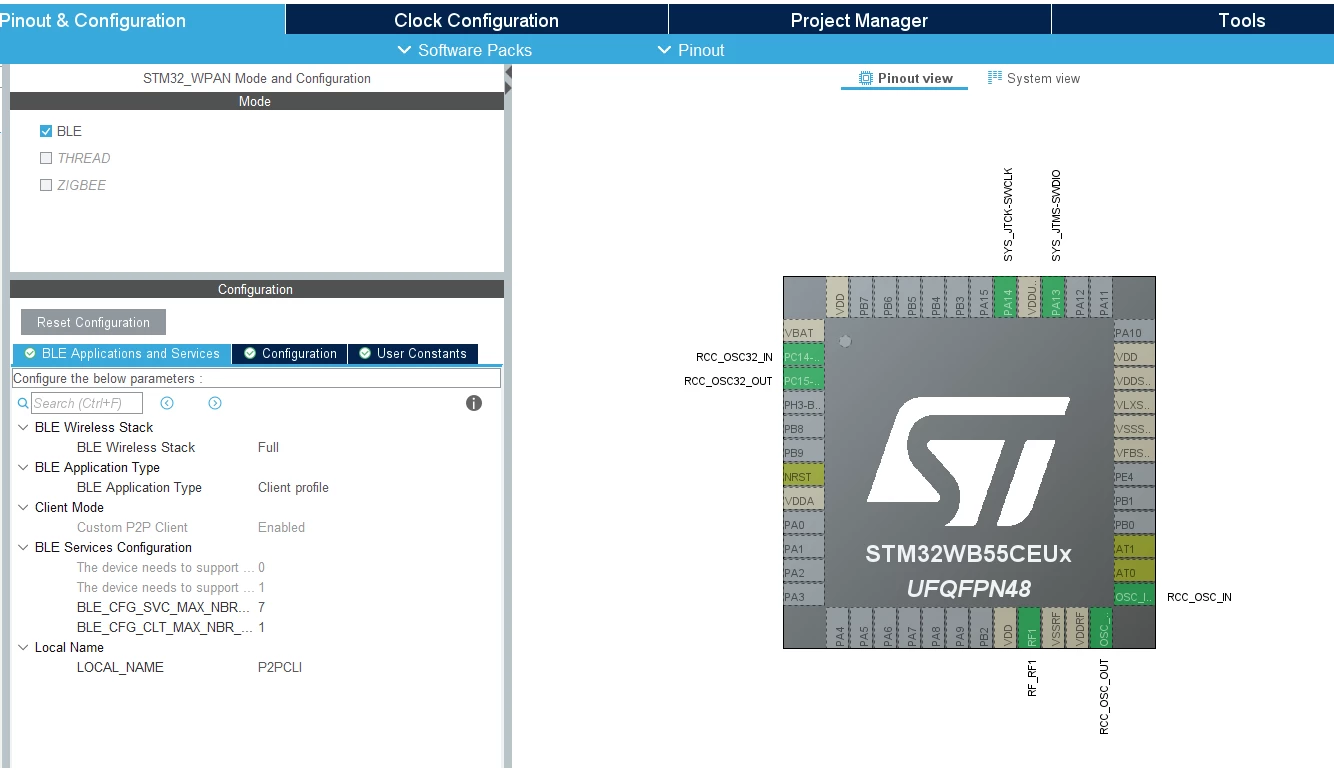Screen dimensions: 1334x770
Task: Show parameter info with the info icon
Action: 474,403
